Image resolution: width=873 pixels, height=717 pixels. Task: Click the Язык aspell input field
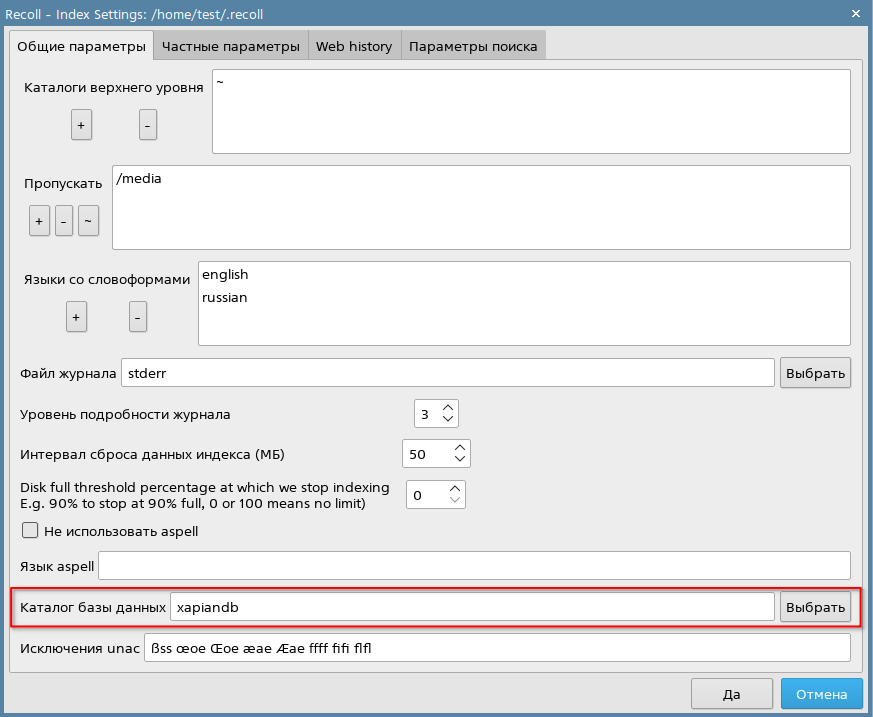pos(474,565)
